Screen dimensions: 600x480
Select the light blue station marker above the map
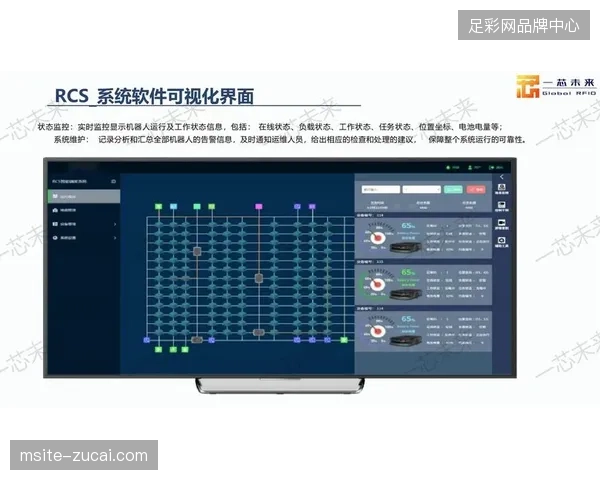click(x=173, y=207)
